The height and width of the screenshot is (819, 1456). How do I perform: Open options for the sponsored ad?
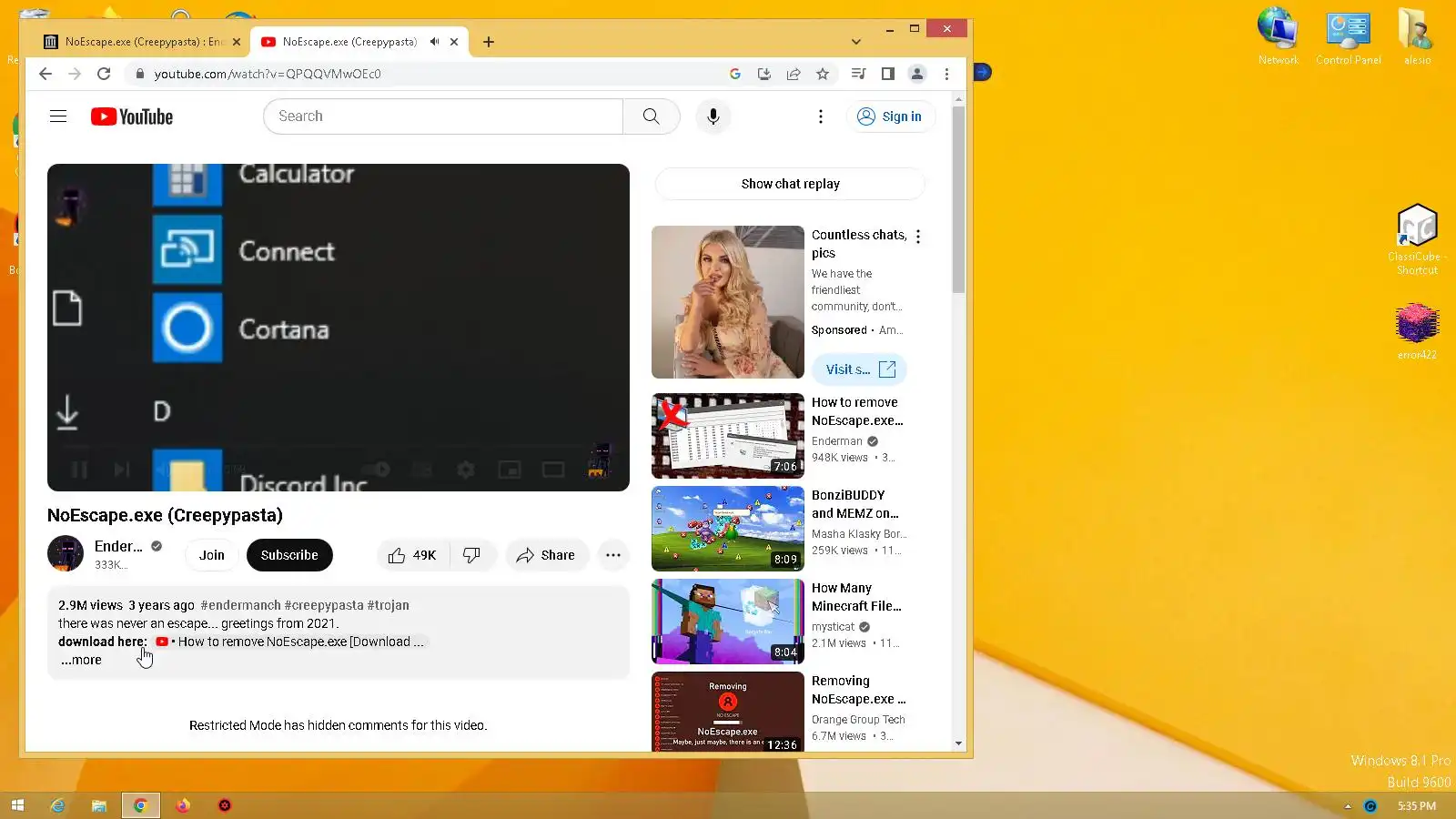point(918,237)
